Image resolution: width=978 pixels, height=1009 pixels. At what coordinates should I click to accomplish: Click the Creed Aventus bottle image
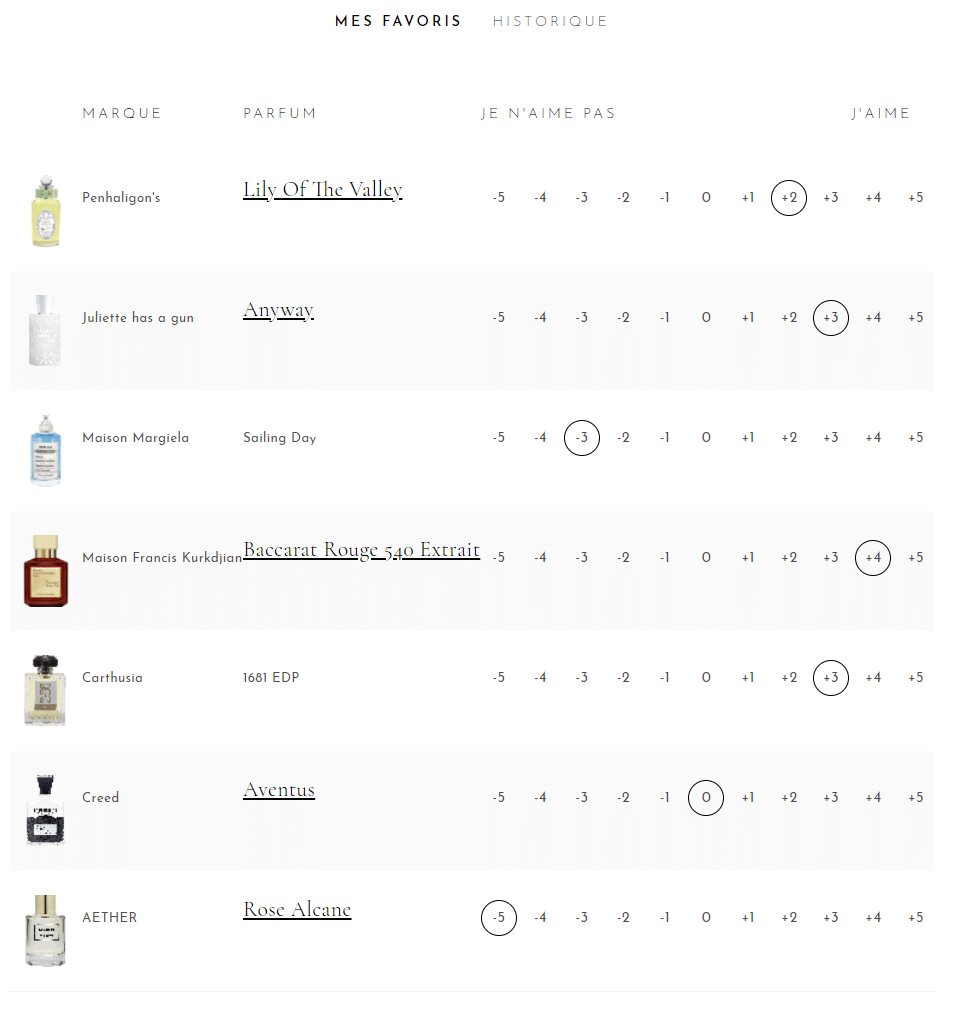45,811
